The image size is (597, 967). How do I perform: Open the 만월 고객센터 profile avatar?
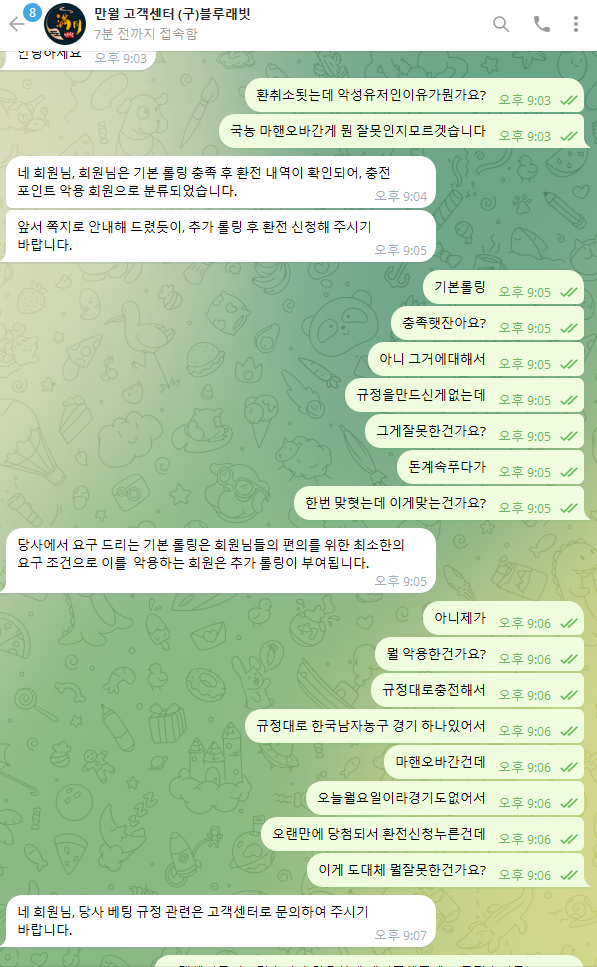pos(65,24)
